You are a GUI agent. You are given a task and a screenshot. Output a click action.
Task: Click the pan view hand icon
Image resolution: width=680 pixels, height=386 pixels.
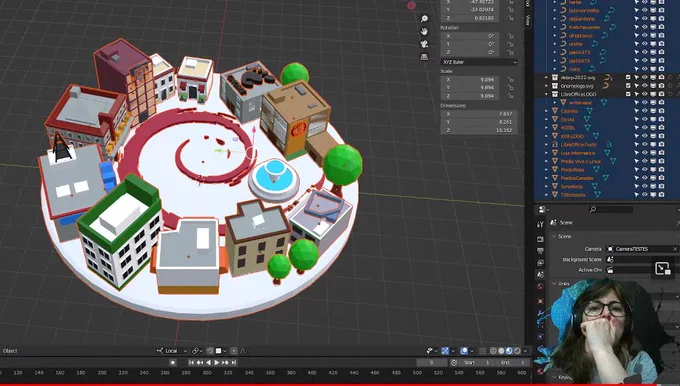tap(424, 31)
